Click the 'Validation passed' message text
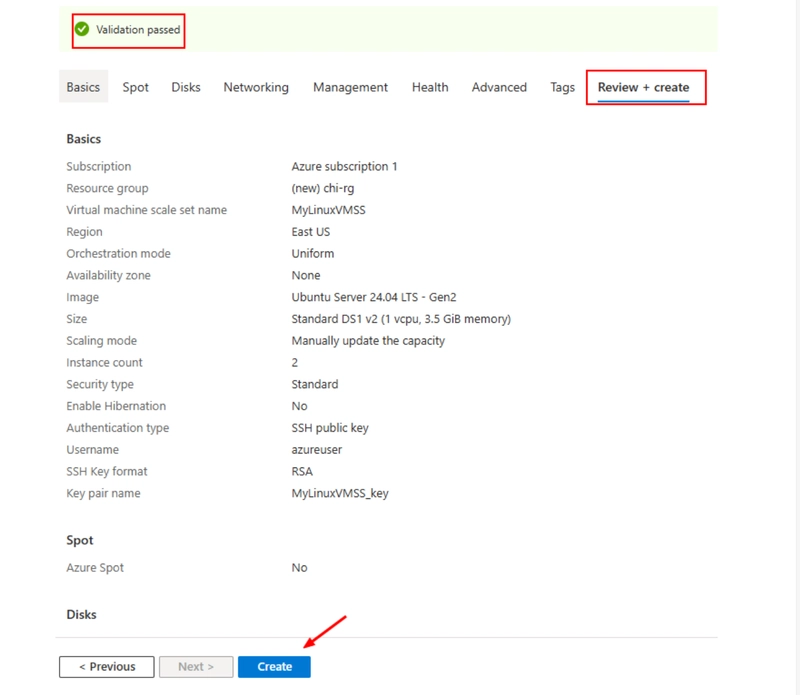The image size is (800, 695). pyautogui.click(x=138, y=30)
